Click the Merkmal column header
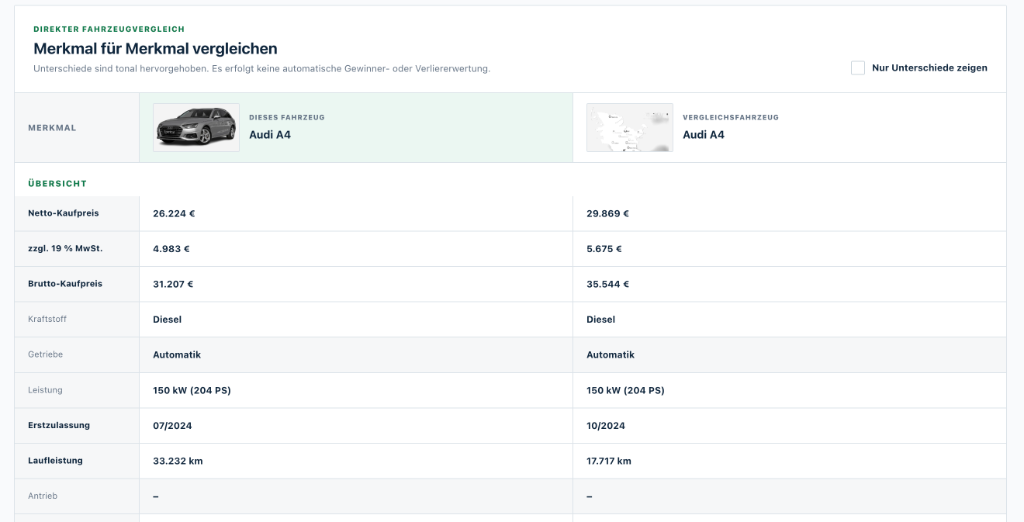Viewport: 1024px width, 522px height. (x=52, y=128)
